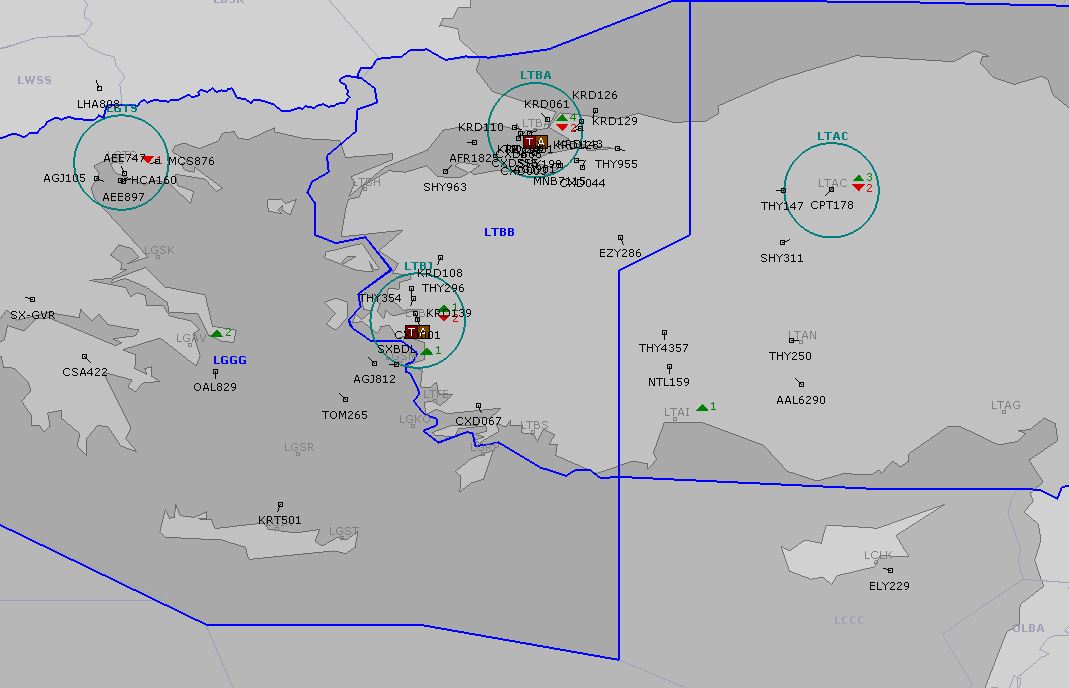Click the KRD061 callsign label
The image size is (1069, 688).
547,104
